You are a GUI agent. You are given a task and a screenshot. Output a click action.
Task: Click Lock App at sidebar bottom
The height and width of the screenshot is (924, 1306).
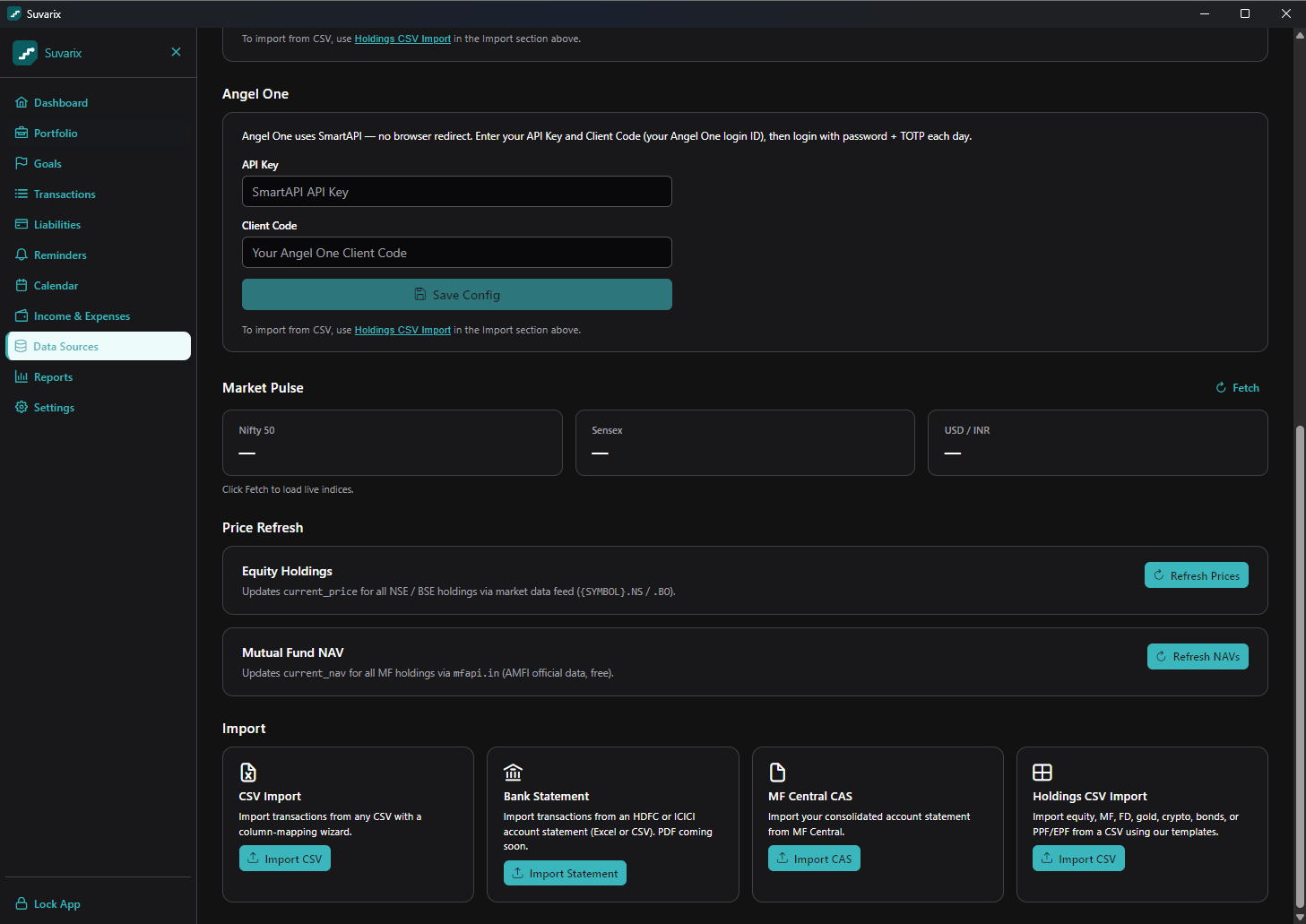tap(98, 903)
